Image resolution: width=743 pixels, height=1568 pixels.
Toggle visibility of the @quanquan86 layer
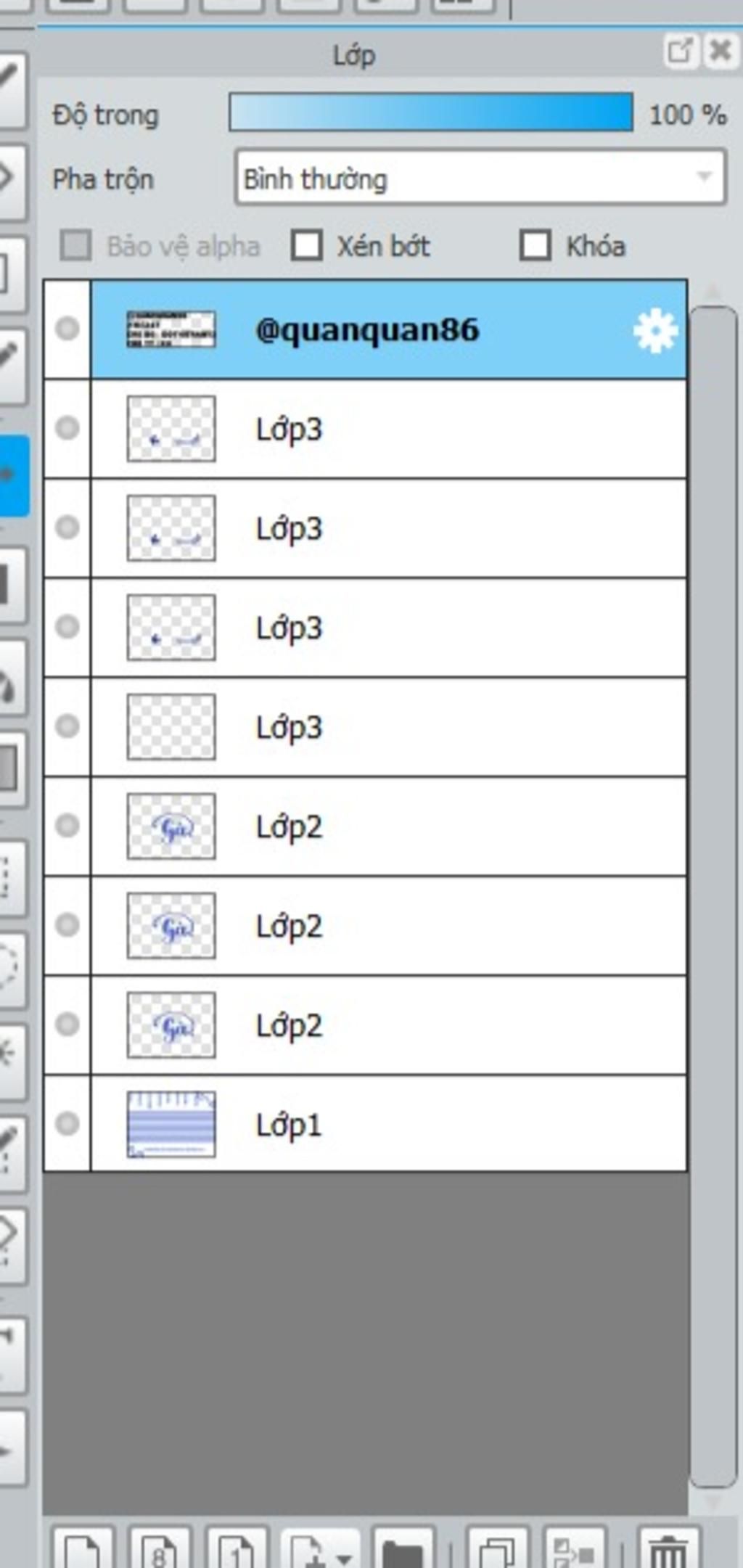point(67,329)
